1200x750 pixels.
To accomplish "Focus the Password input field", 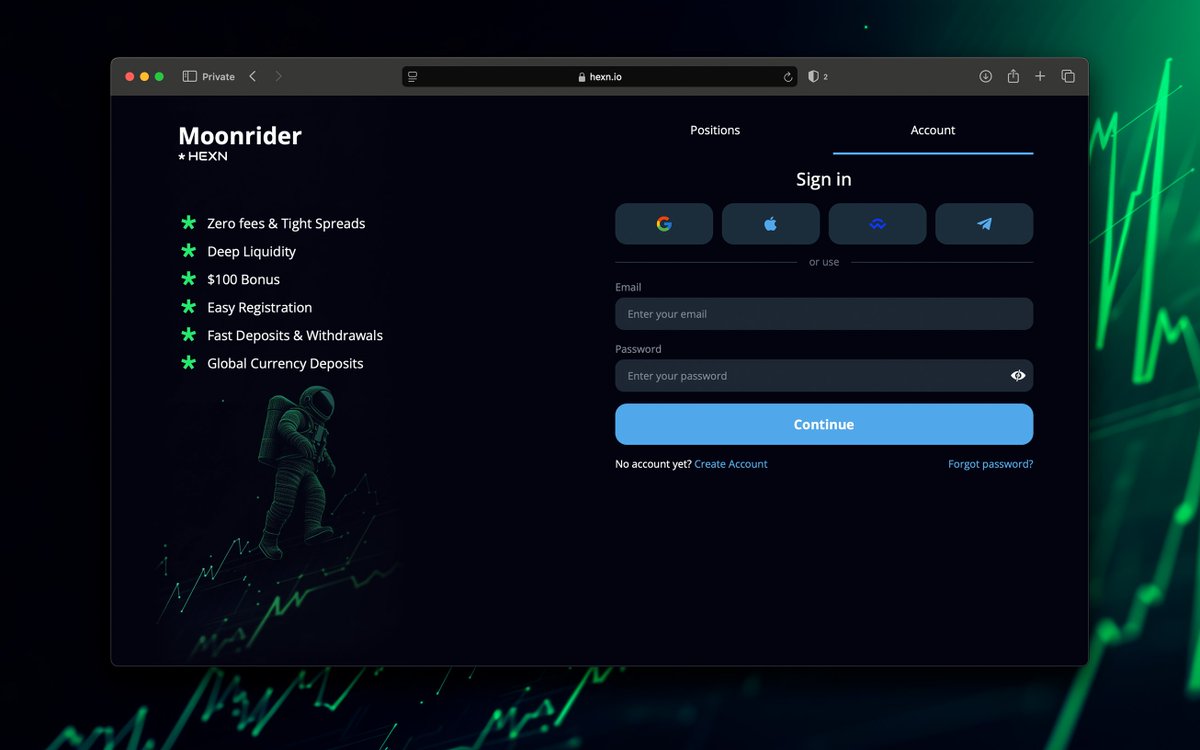I will point(824,376).
